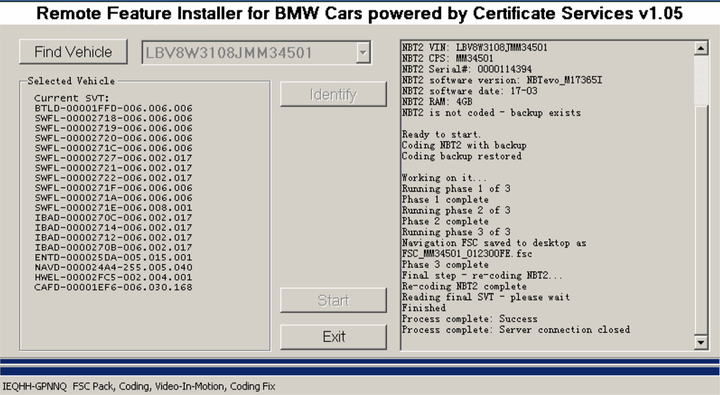Click the Exit button
This screenshot has height=395, width=720.
[x=333, y=337]
